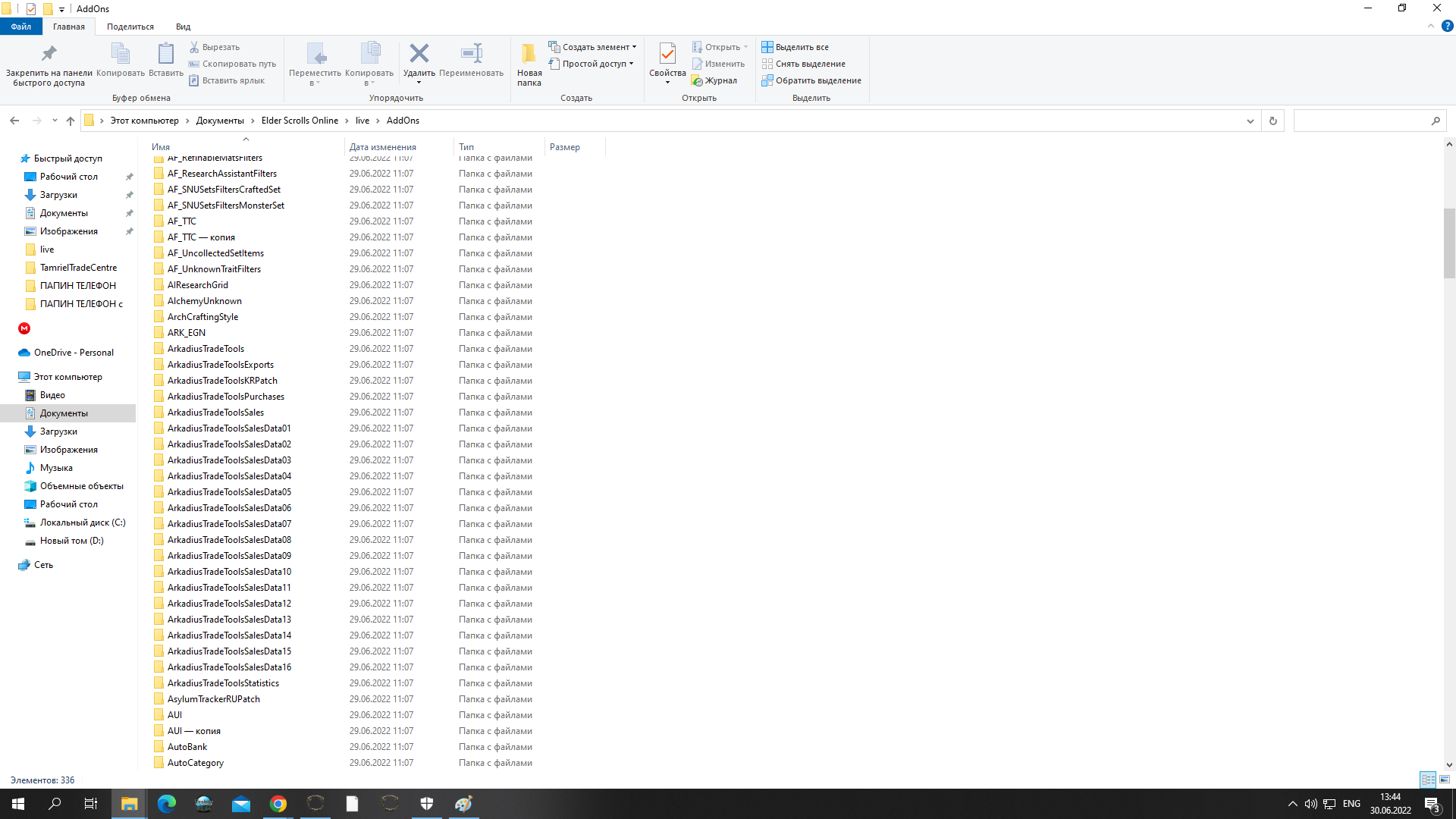Click Этот компьютер breadcrumb
This screenshot has width=1456, height=819.
coord(144,121)
